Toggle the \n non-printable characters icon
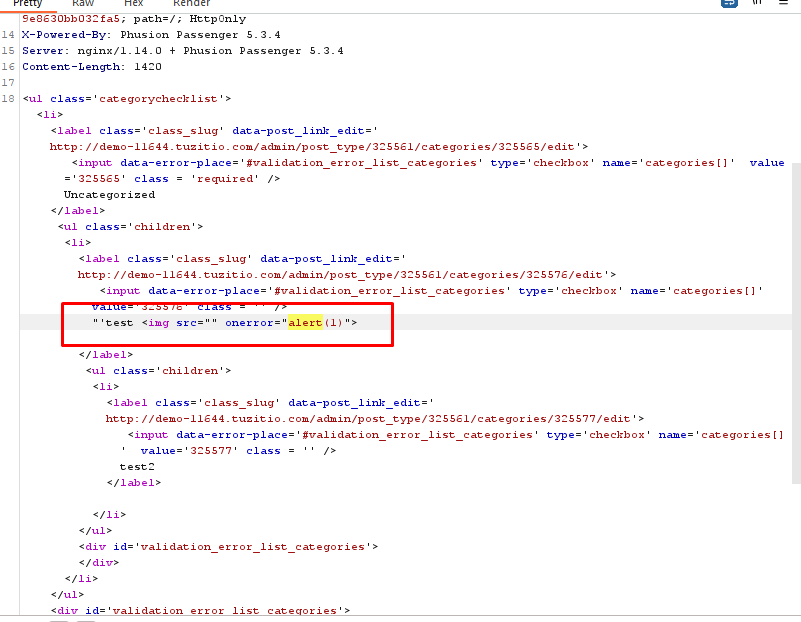 [x=757, y=4]
